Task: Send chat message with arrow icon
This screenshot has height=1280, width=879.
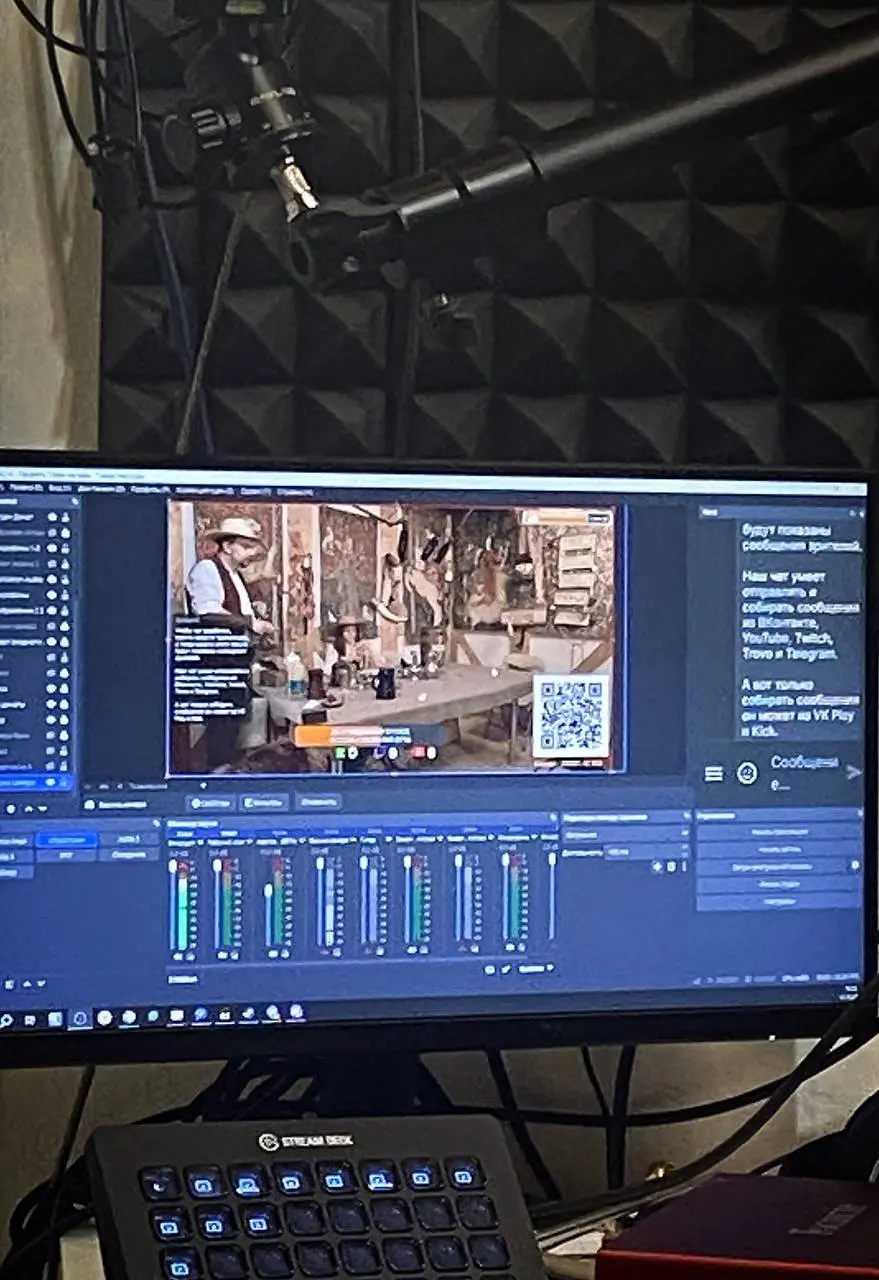Action: tap(853, 772)
